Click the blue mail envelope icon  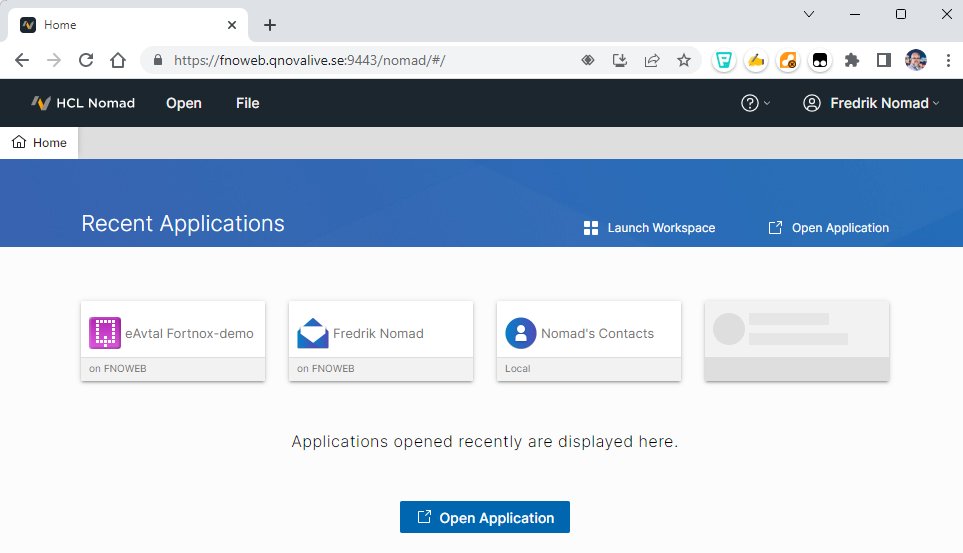coord(313,333)
